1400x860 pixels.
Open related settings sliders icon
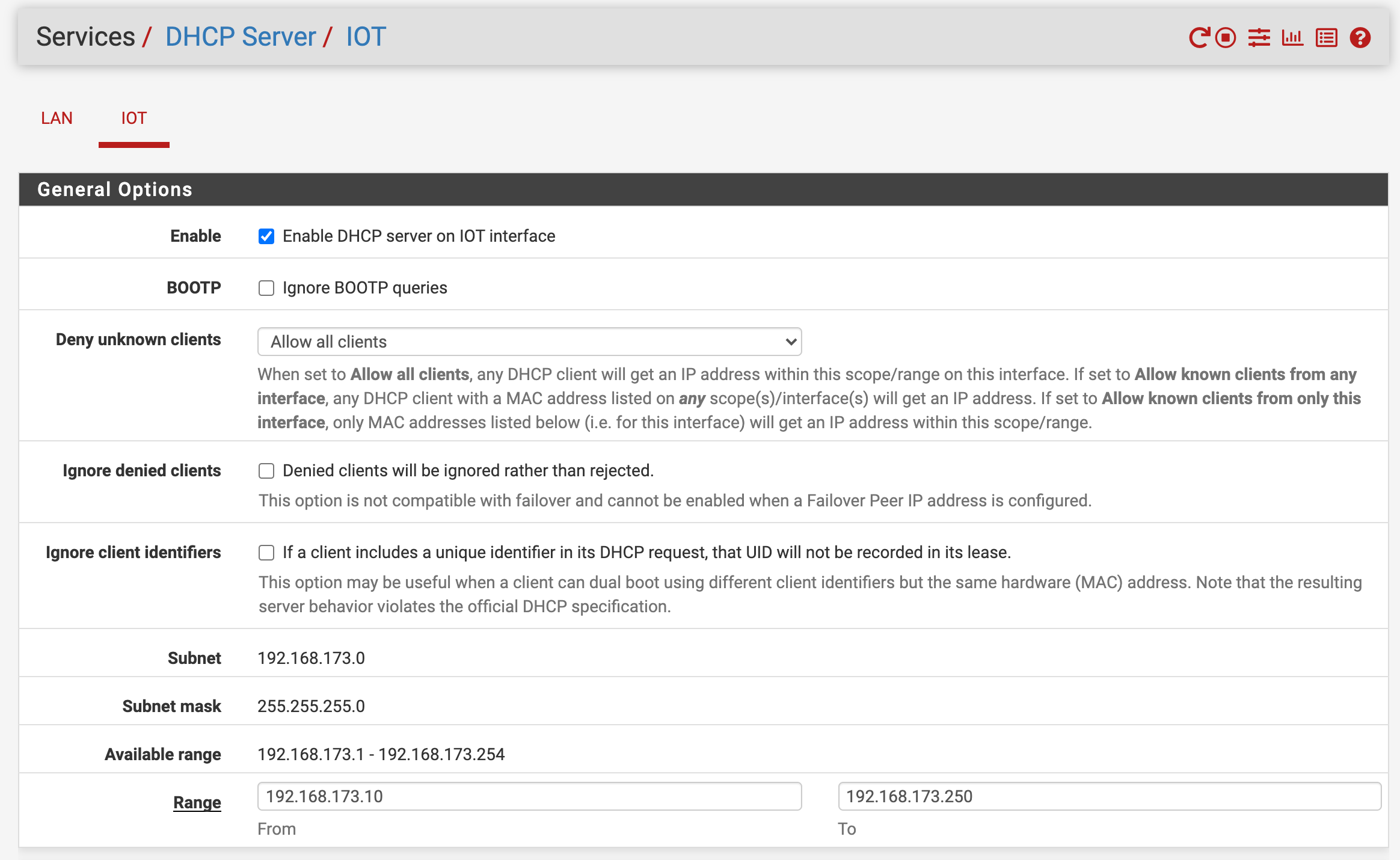pyautogui.click(x=1259, y=38)
